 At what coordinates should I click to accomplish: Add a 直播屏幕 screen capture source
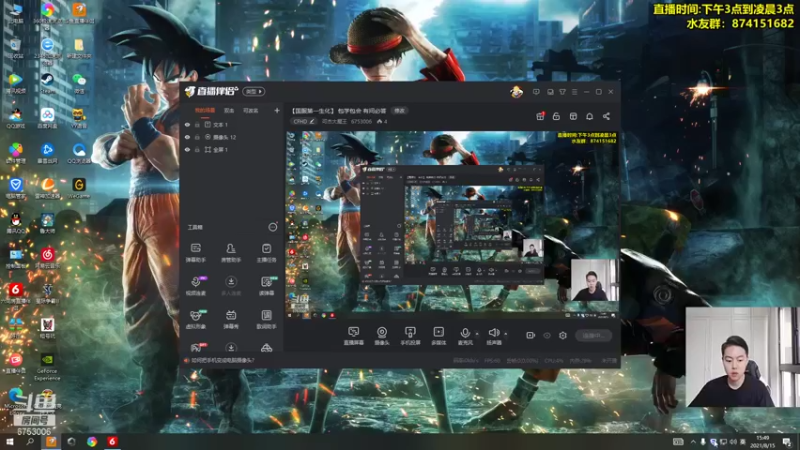[x=353, y=336]
